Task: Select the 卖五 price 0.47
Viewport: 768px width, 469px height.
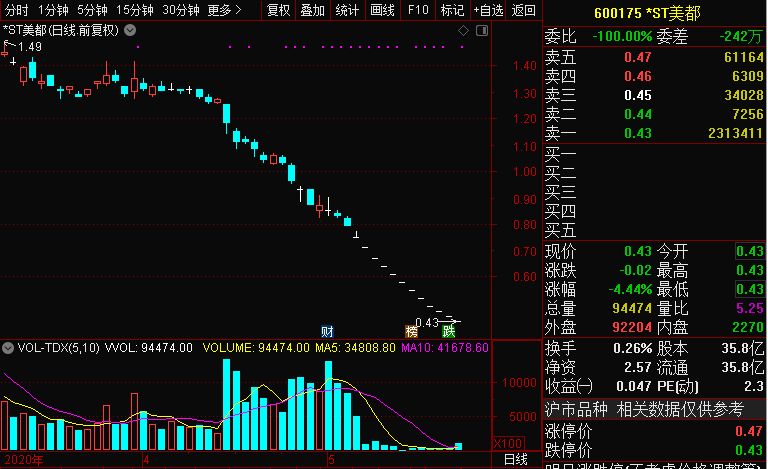Action: 638,57
